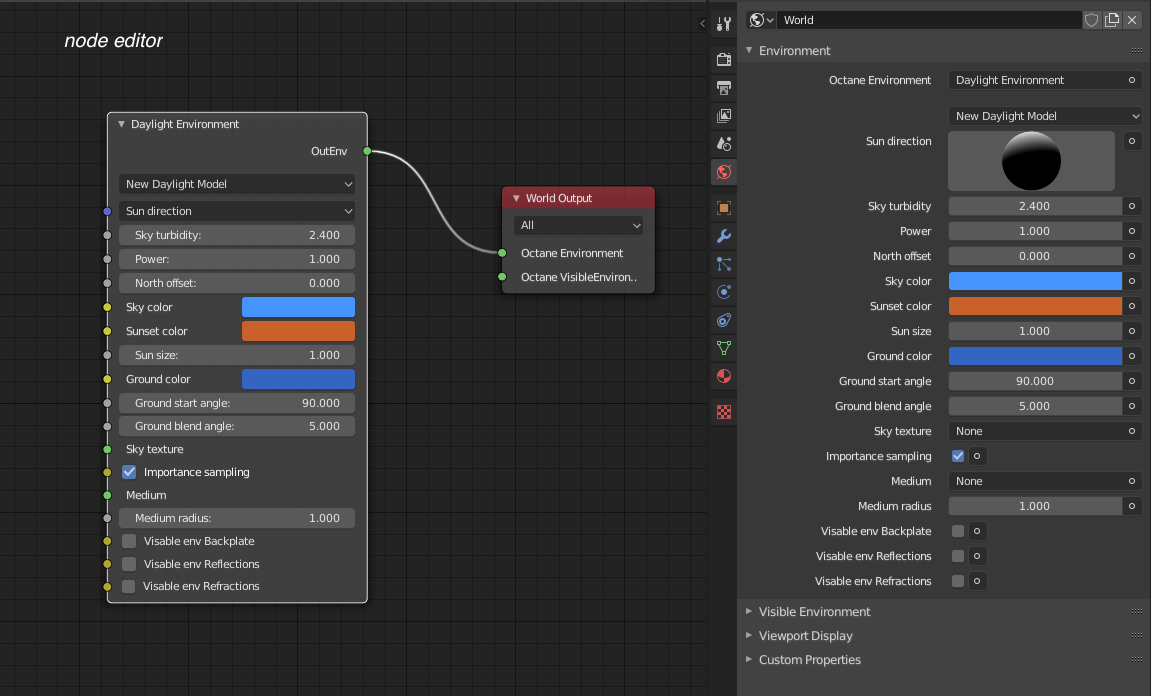
Task: Enable Visable env Reflections in properties panel
Action: [x=958, y=556]
